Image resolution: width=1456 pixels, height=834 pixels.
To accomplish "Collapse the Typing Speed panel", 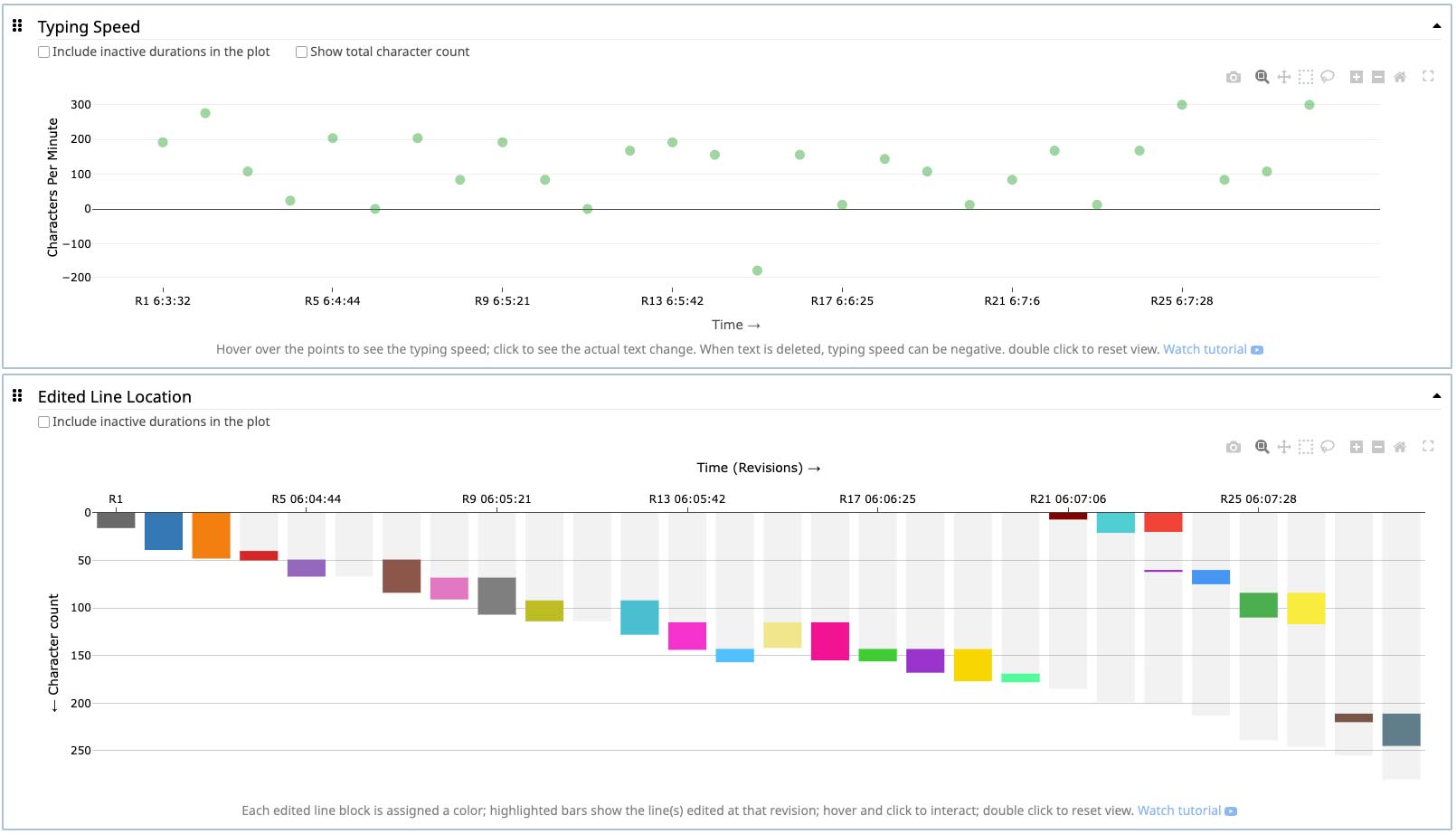I will pyautogui.click(x=1436, y=26).
